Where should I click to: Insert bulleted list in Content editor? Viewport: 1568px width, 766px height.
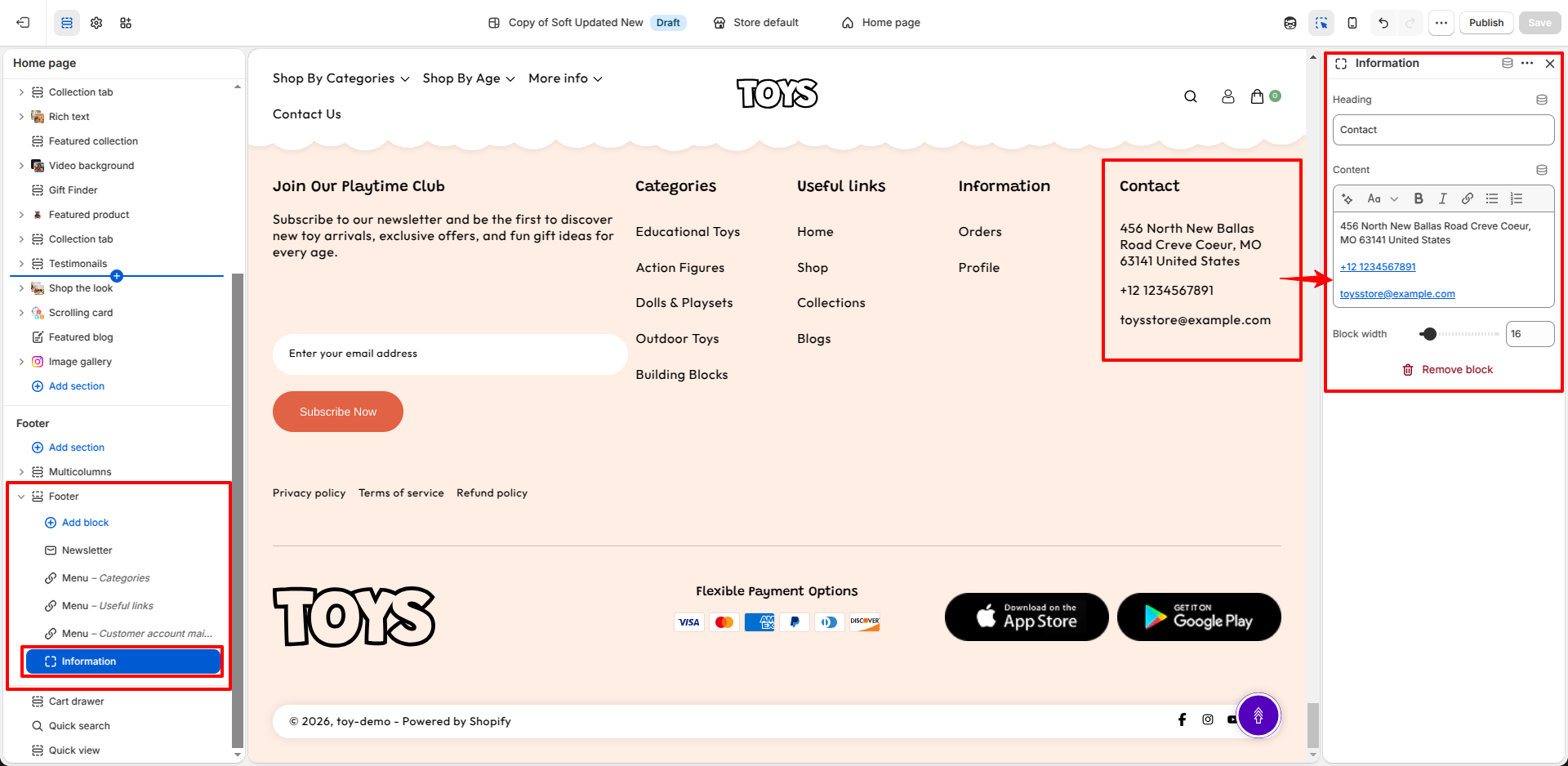pyautogui.click(x=1492, y=198)
